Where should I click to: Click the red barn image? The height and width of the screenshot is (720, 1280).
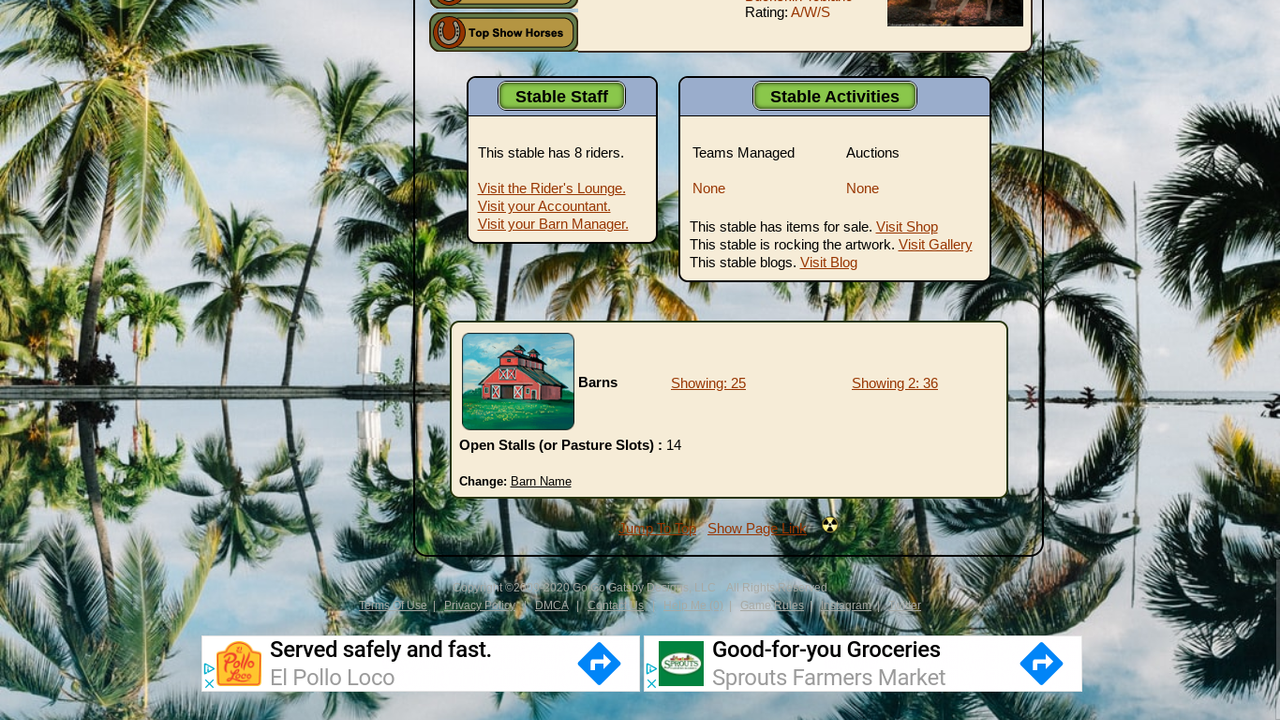(x=518, y=381)
